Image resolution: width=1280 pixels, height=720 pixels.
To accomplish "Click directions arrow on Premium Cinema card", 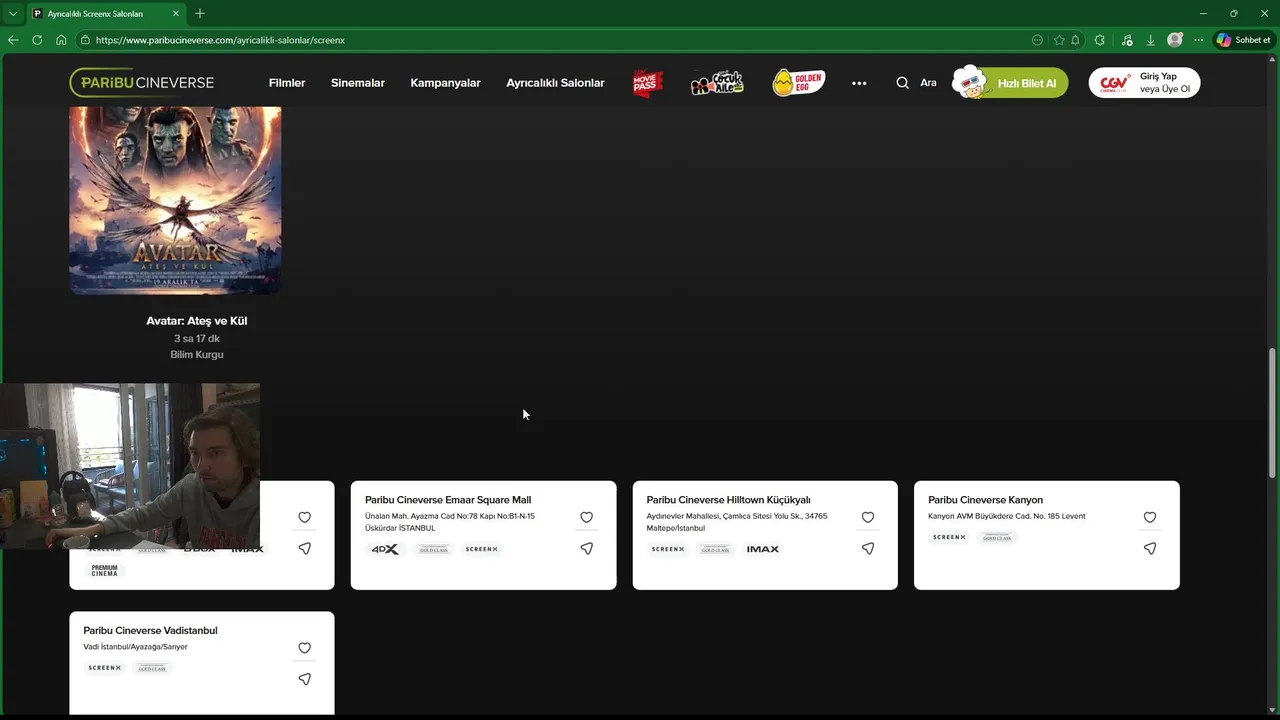I will (x=305, y=548).
